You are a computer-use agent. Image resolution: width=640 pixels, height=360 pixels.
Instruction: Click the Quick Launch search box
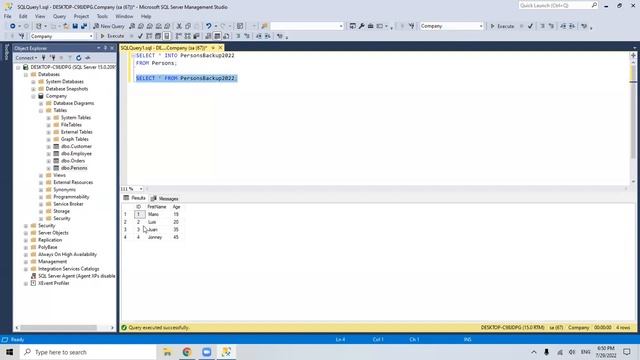558,6
